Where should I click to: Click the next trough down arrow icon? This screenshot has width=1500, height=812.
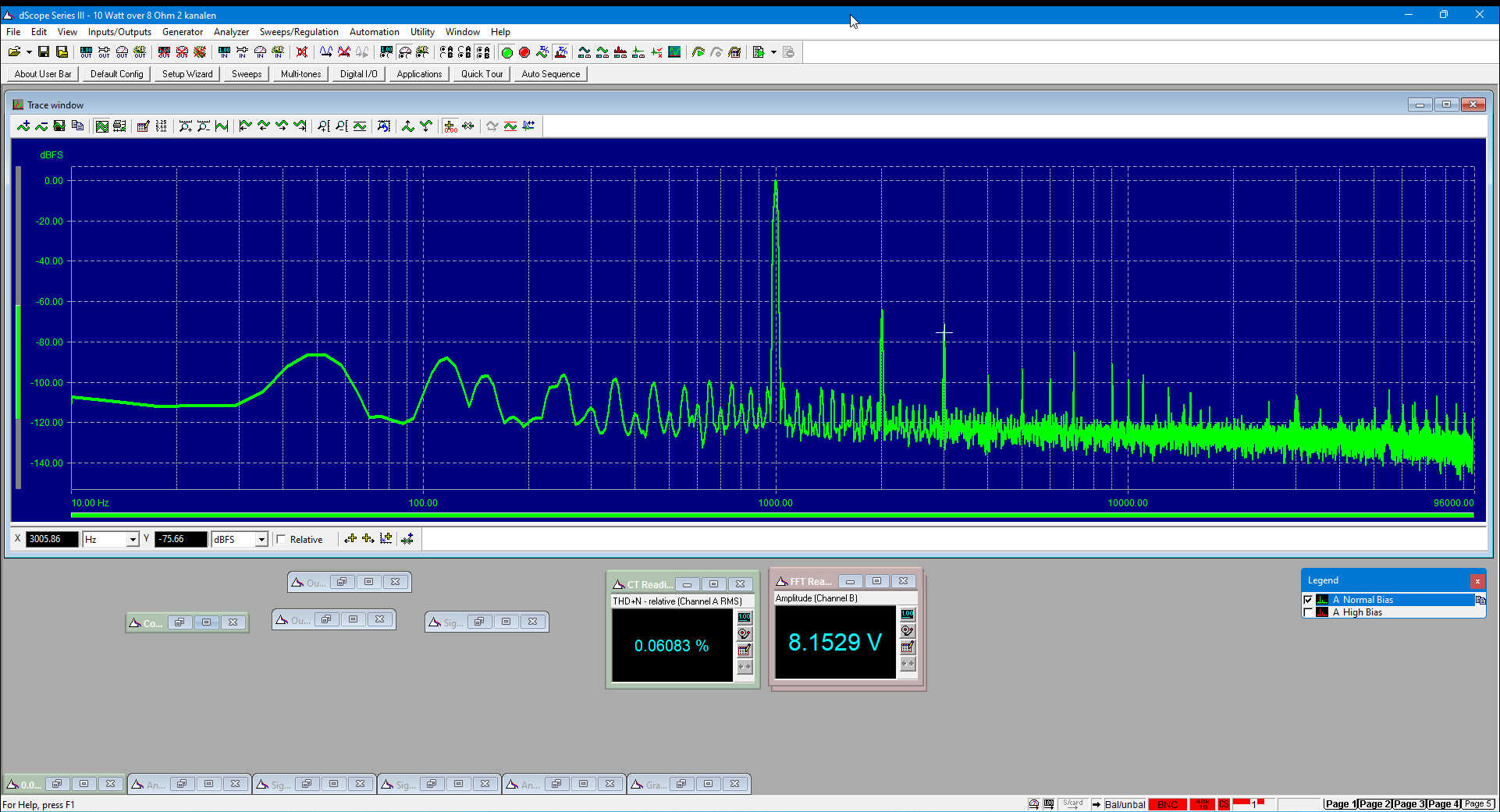click(x=426, y=126)
